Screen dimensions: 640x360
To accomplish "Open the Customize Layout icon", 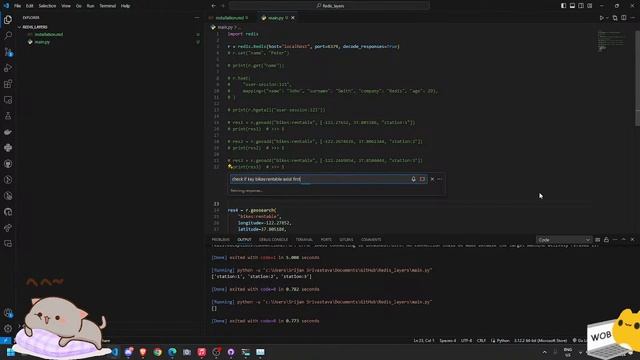I will click(590, 6).
